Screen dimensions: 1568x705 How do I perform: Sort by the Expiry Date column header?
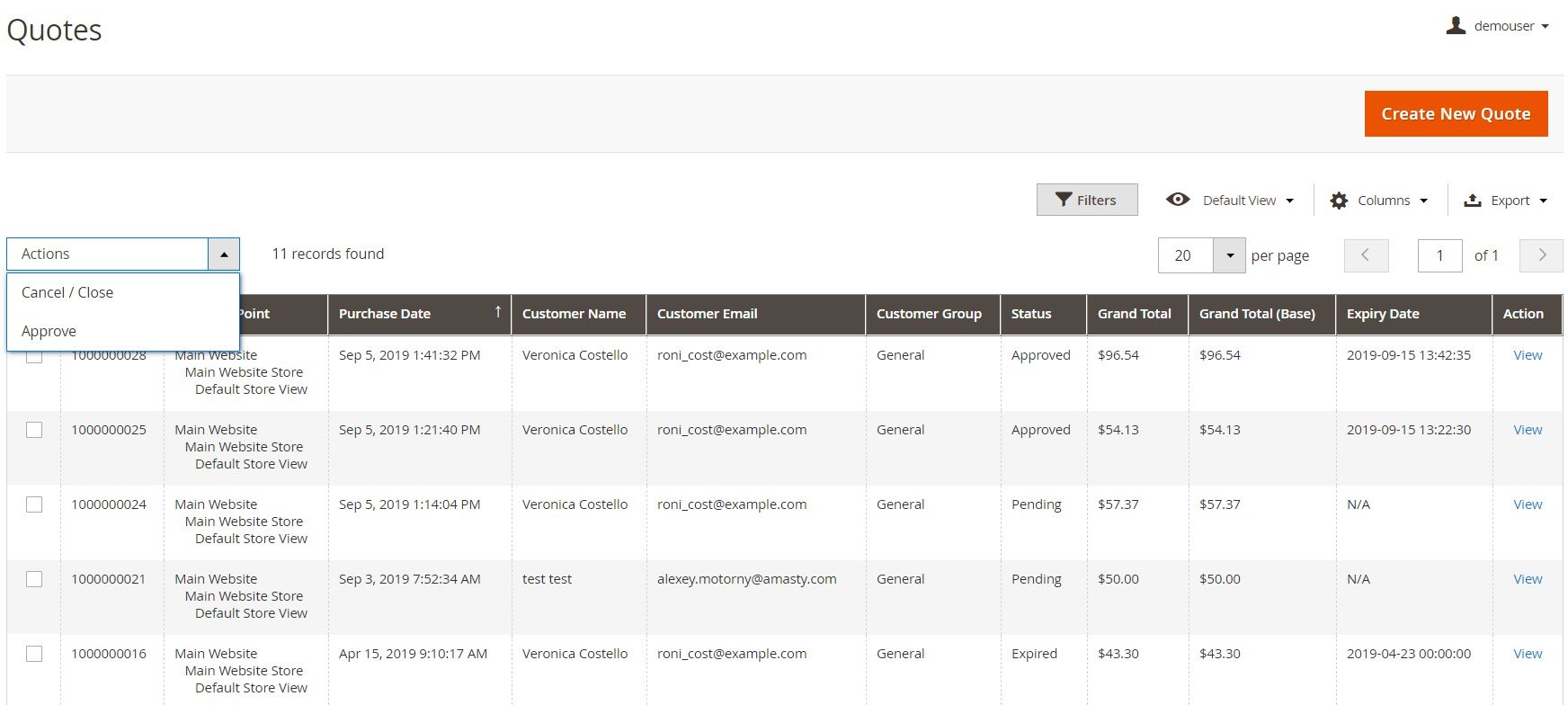(1413, 314)
